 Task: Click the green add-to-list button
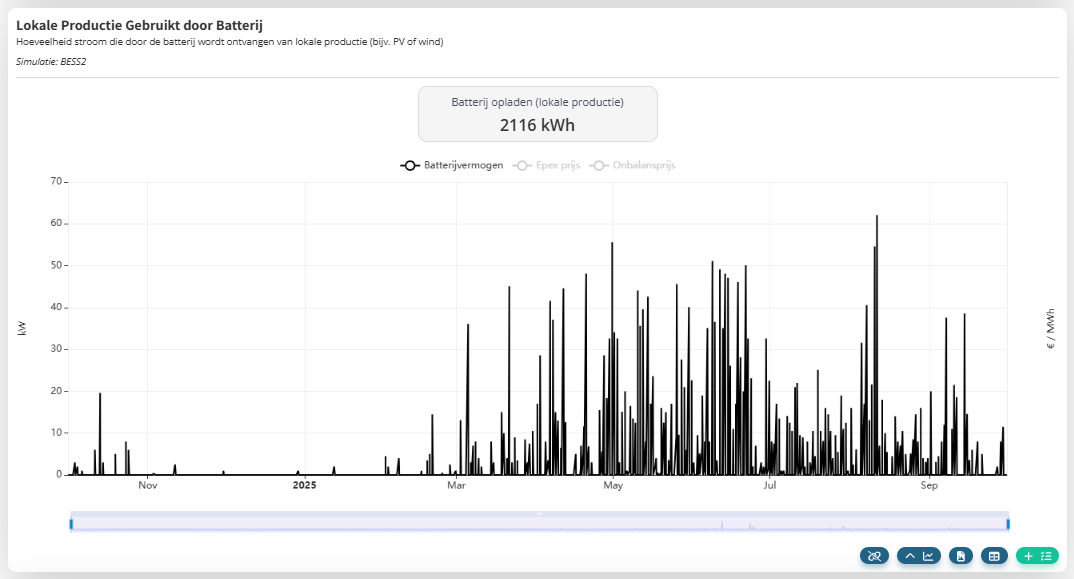(1037, 556)
